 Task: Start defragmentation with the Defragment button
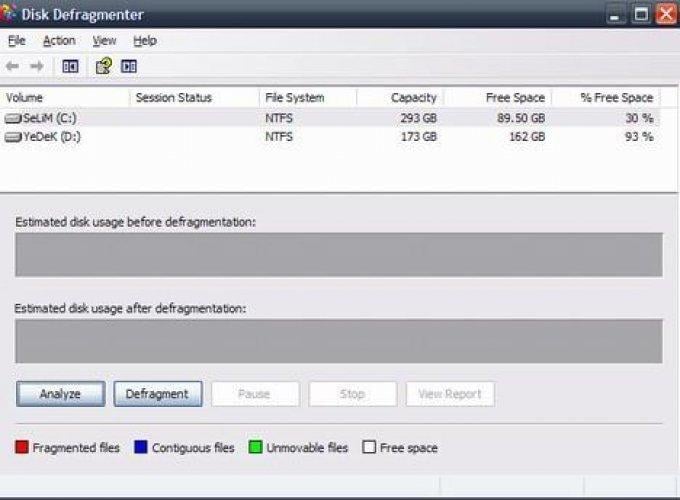click(x=157, y=394)
